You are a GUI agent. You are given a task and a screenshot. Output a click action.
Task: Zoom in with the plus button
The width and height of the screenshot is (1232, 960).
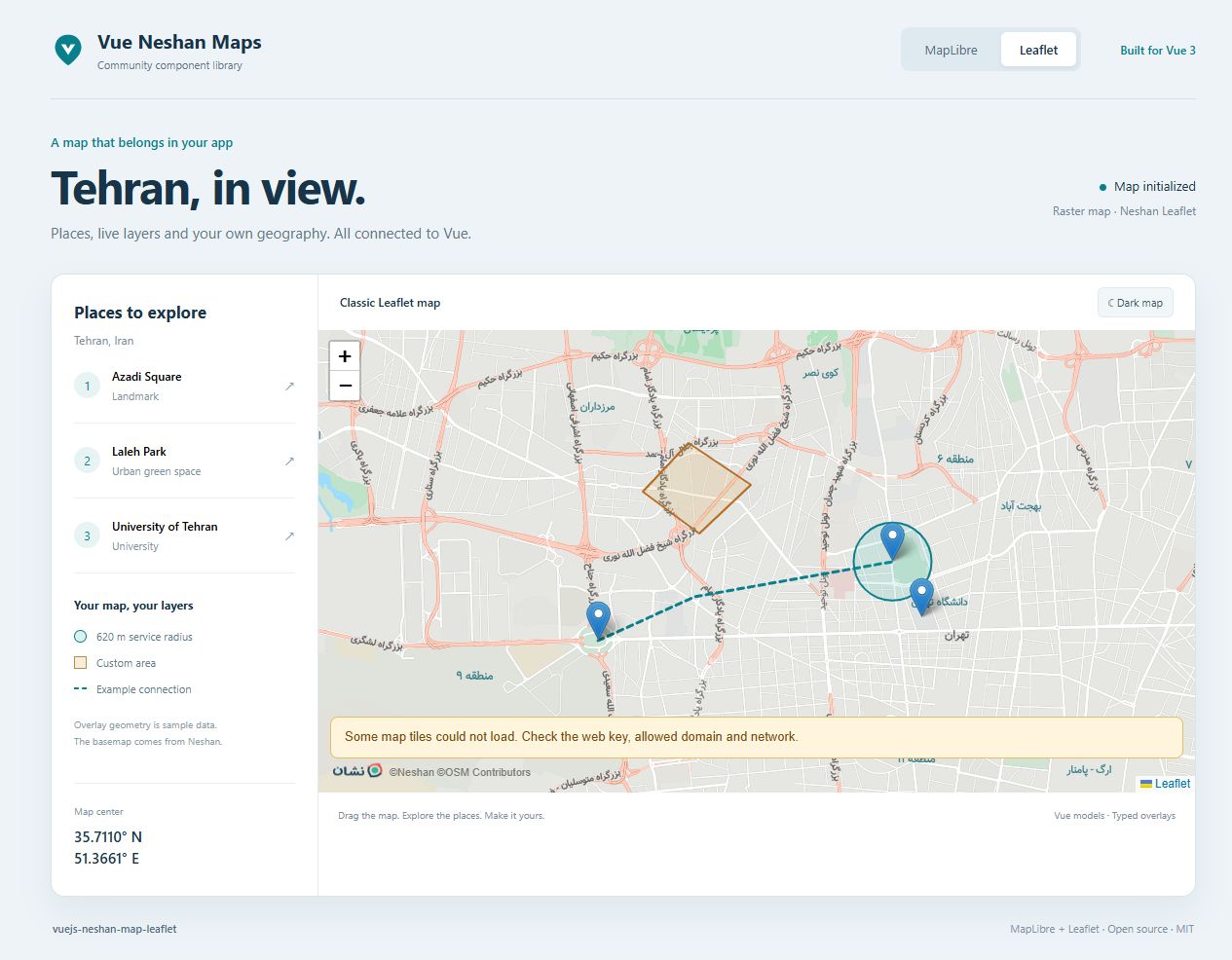click(345, 356)
